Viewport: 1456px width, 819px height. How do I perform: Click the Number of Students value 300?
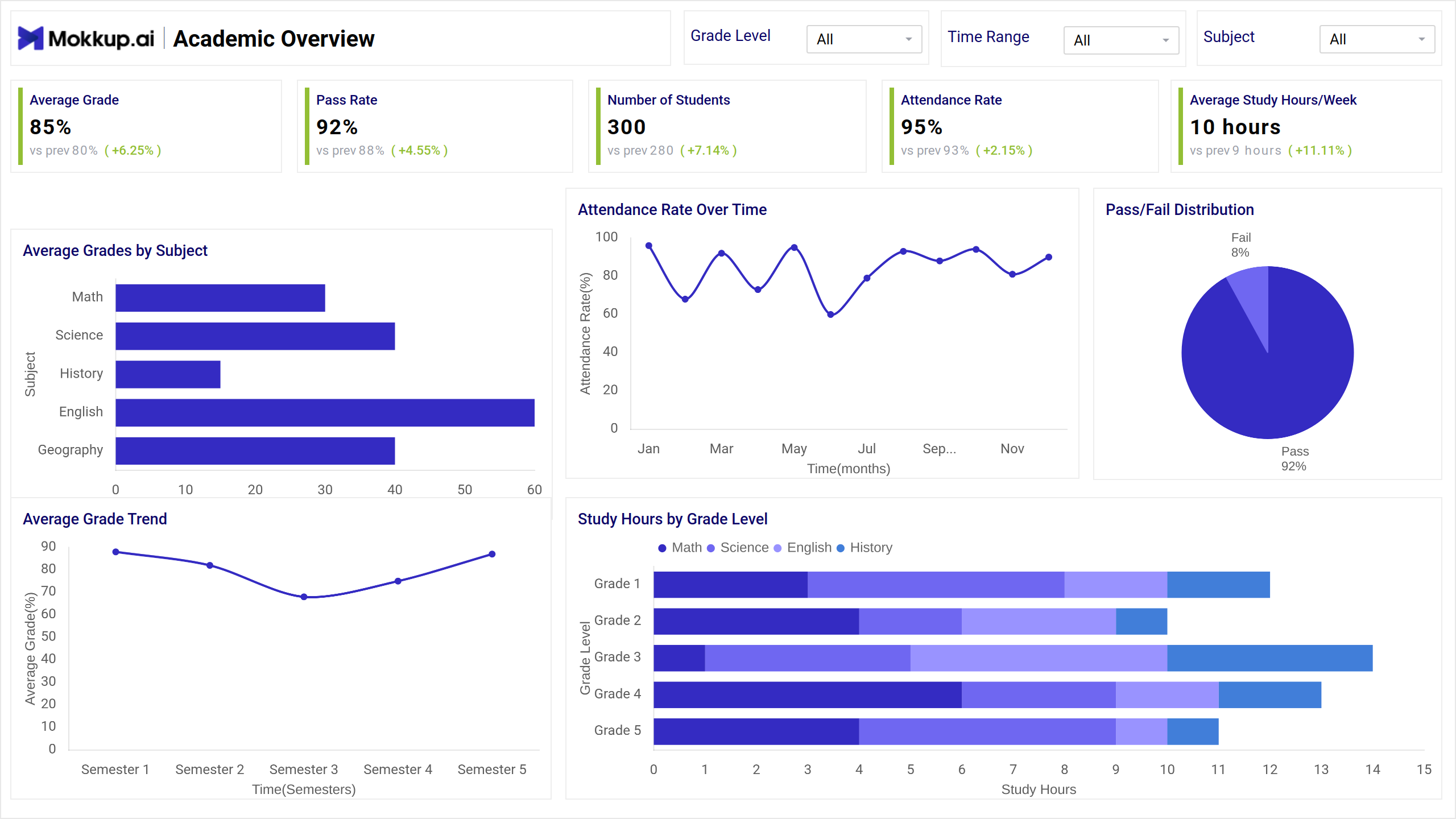(x=626, y=127)
